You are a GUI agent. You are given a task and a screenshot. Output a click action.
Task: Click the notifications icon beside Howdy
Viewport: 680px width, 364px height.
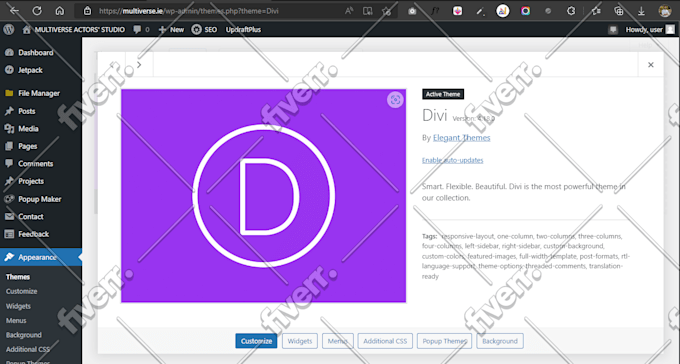[x=613, y=30]
